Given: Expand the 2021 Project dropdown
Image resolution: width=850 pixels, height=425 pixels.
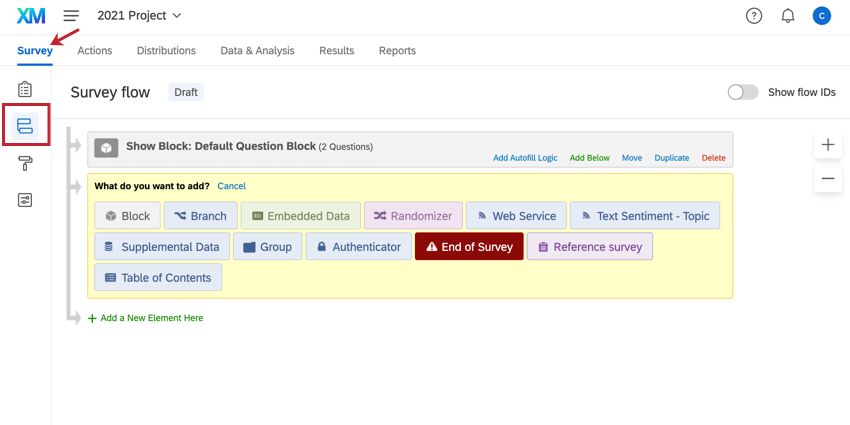Looking at the screenshot, I should click(x=140, y=16).
